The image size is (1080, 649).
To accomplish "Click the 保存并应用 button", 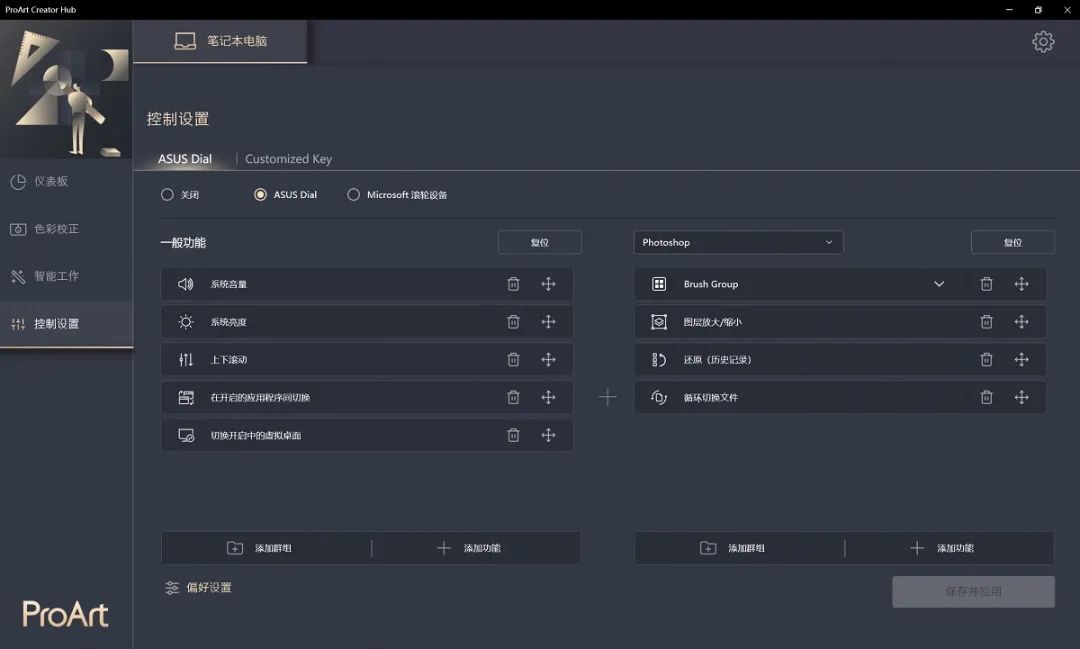I will tap(973, 592).
